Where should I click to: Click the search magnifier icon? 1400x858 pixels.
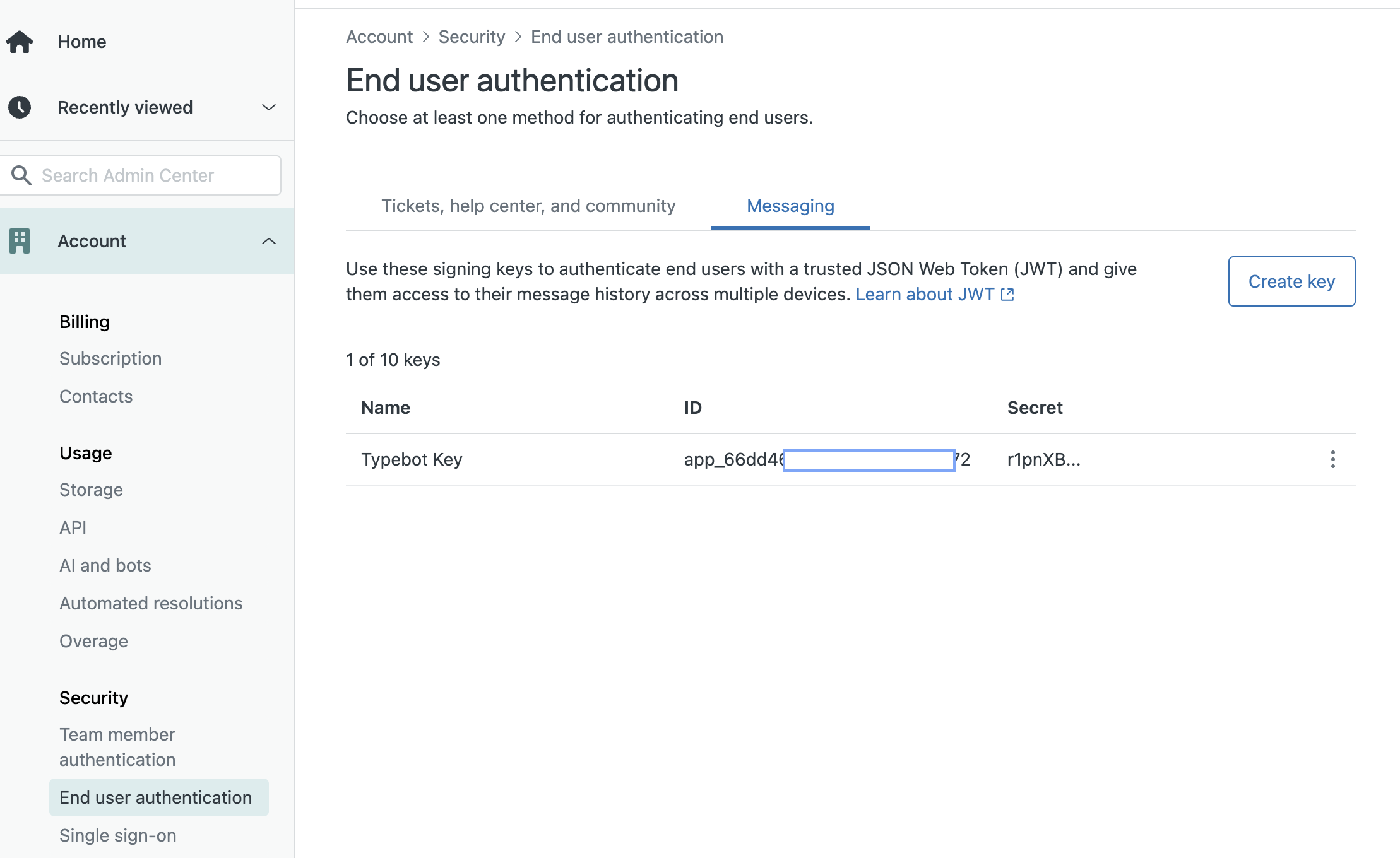[x=22, y=175]
